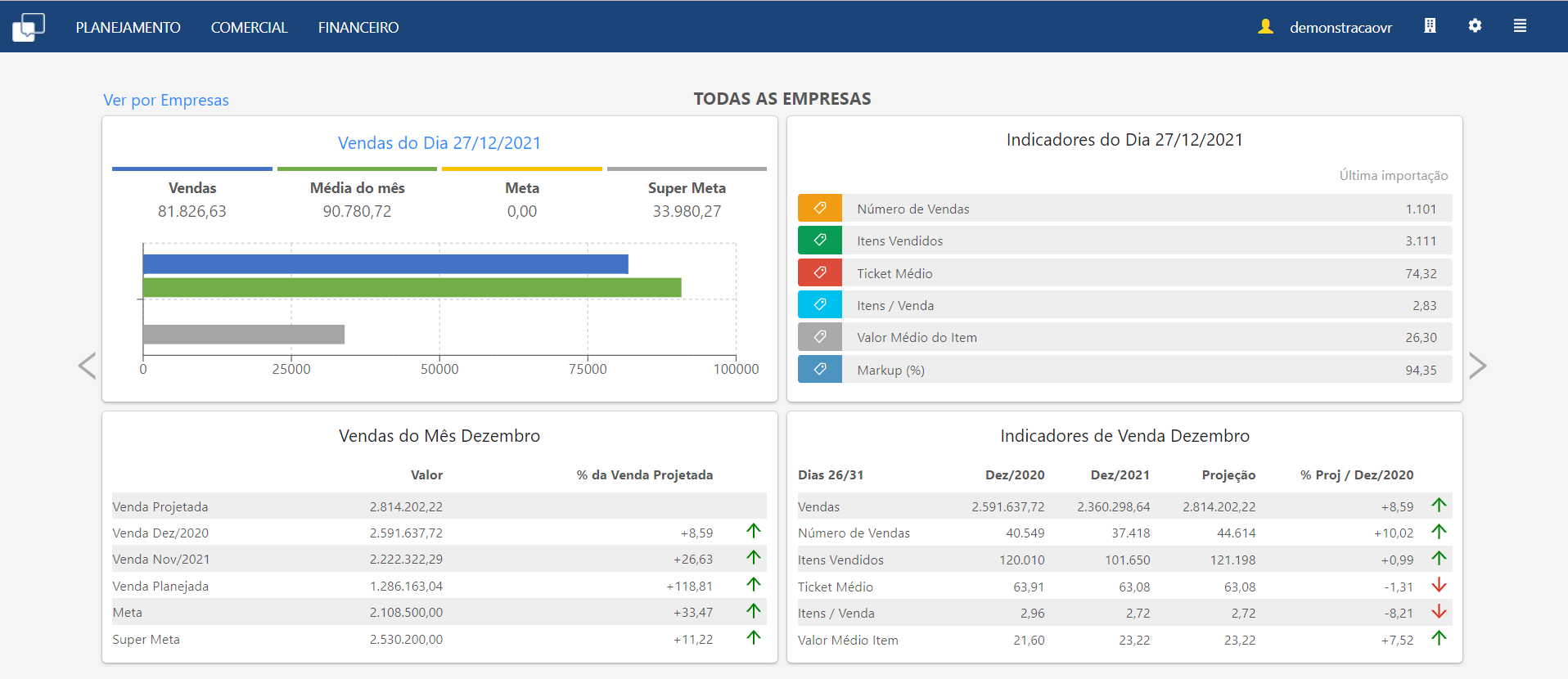Click the app logo icon in header
This screenshot has width=1568, height=679.
click(29, 27)
